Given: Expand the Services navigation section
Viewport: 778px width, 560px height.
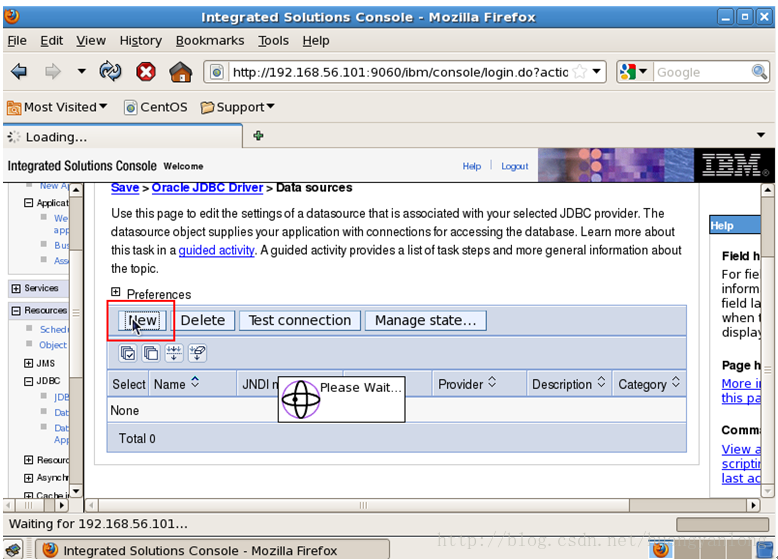Looking at the screenshot, I should pyautogui.click(x=16, y=288).
